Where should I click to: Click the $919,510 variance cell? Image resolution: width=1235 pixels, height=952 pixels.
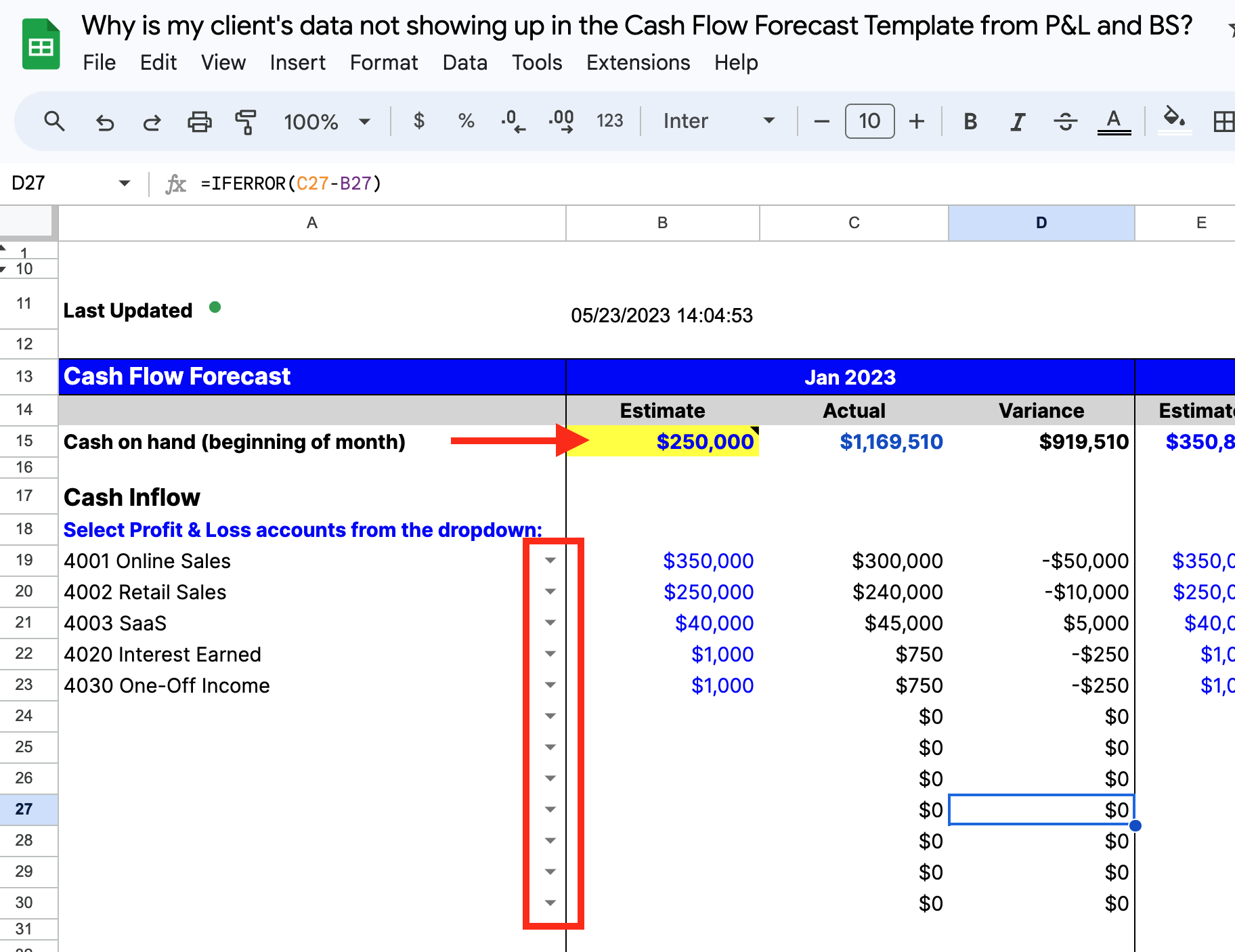click(x=1041, y=441)
